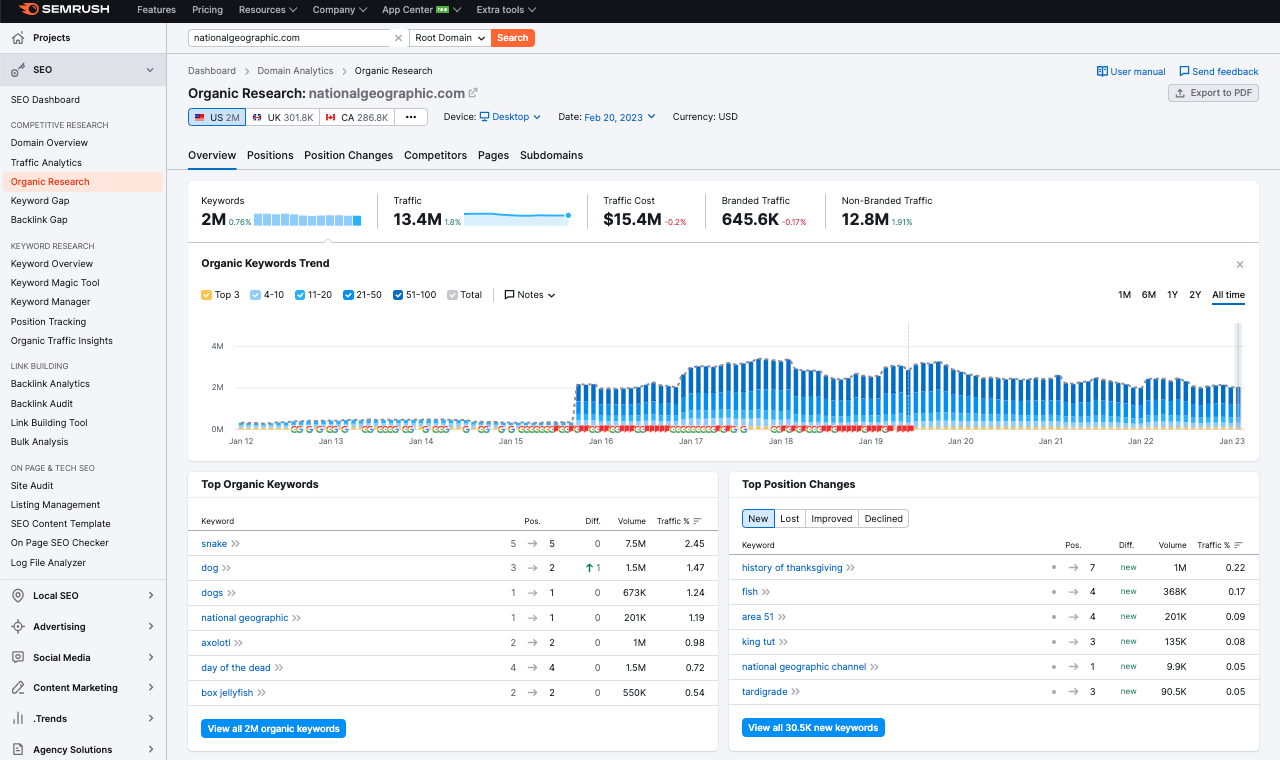1280x760 pixels.
Task: Toggle the 21-50 positions checkbox
Action: coord(348,295)
